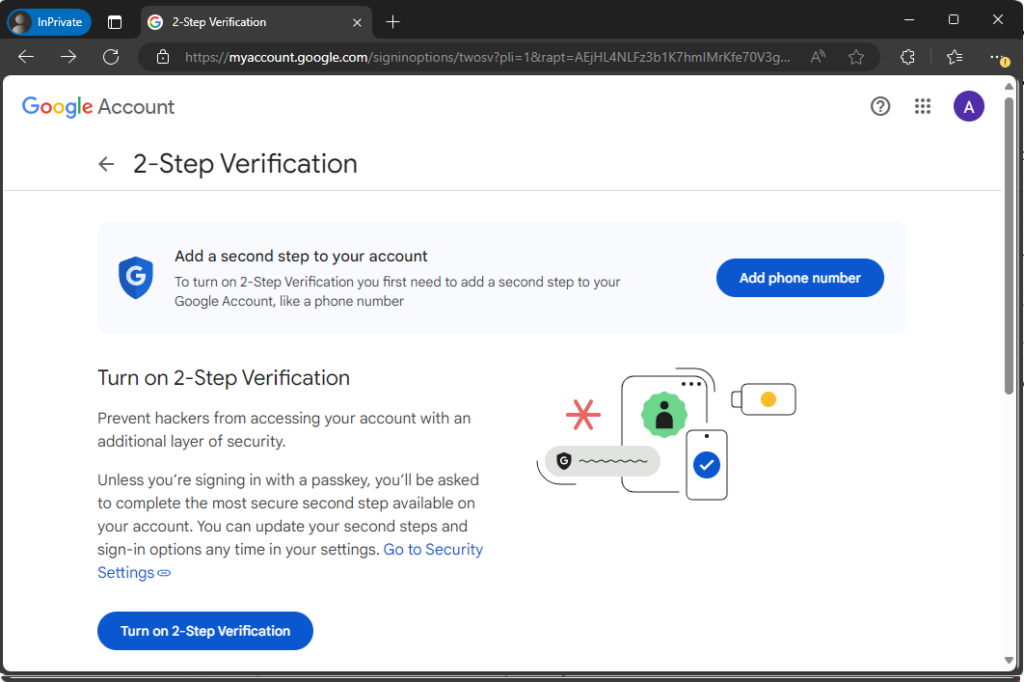Click the address bar URL field
Image resolution: width=1024 pixels, height=682 pixels.
(x=480, y=57)
